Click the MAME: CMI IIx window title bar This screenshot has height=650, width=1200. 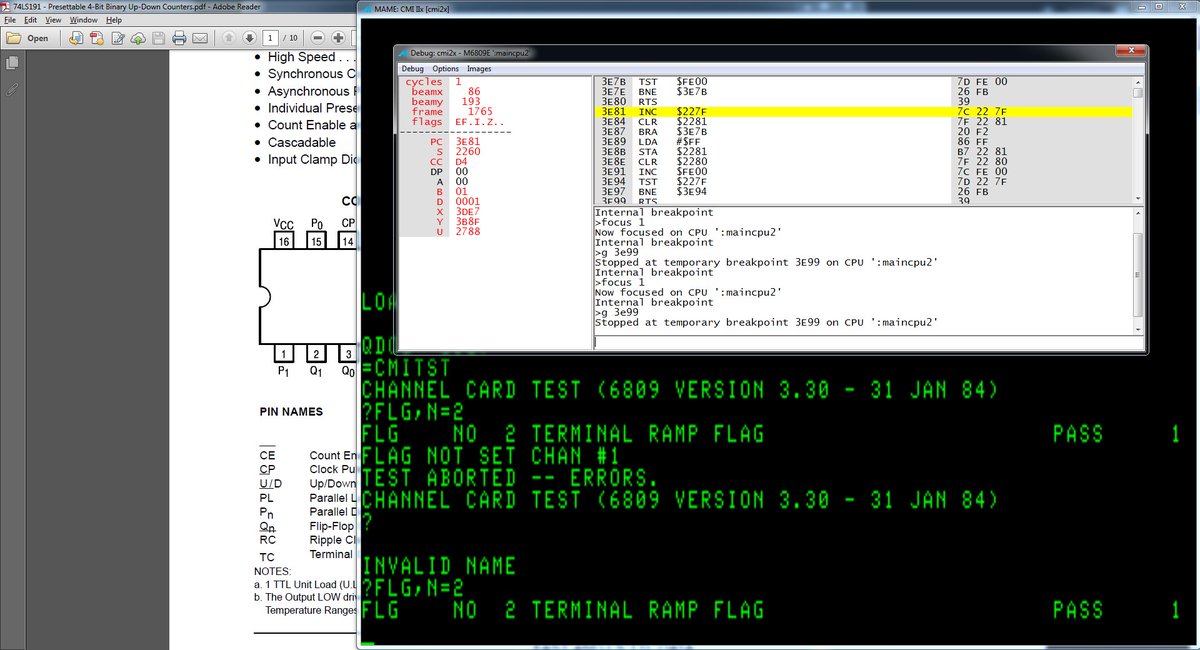(x=780, y=9)
